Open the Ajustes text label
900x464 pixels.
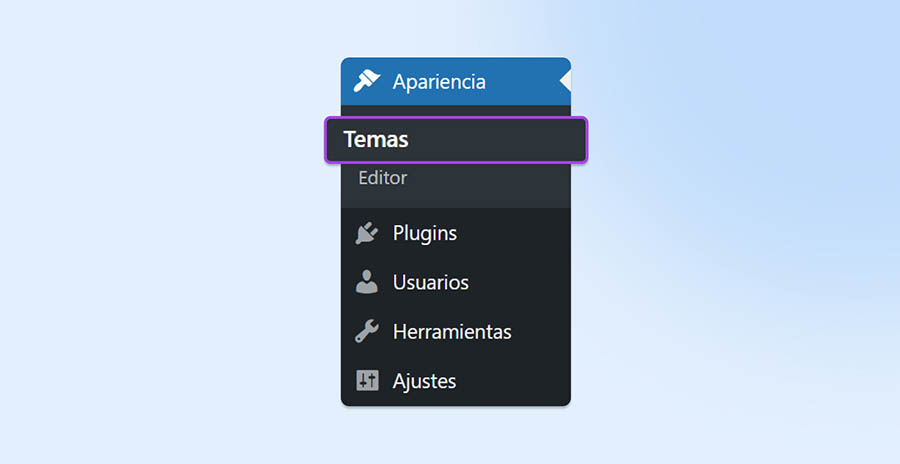(425, 381)
